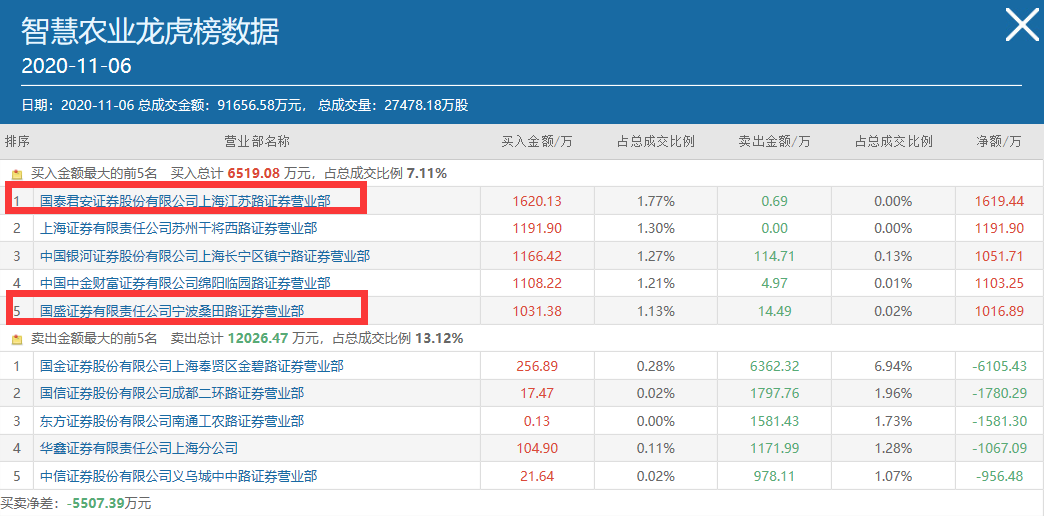The height and width of the screenshot is (516, 1048).
Task: Open 中国中金财富证券绵阳临园路营业部 link
Action: (184, 283)
